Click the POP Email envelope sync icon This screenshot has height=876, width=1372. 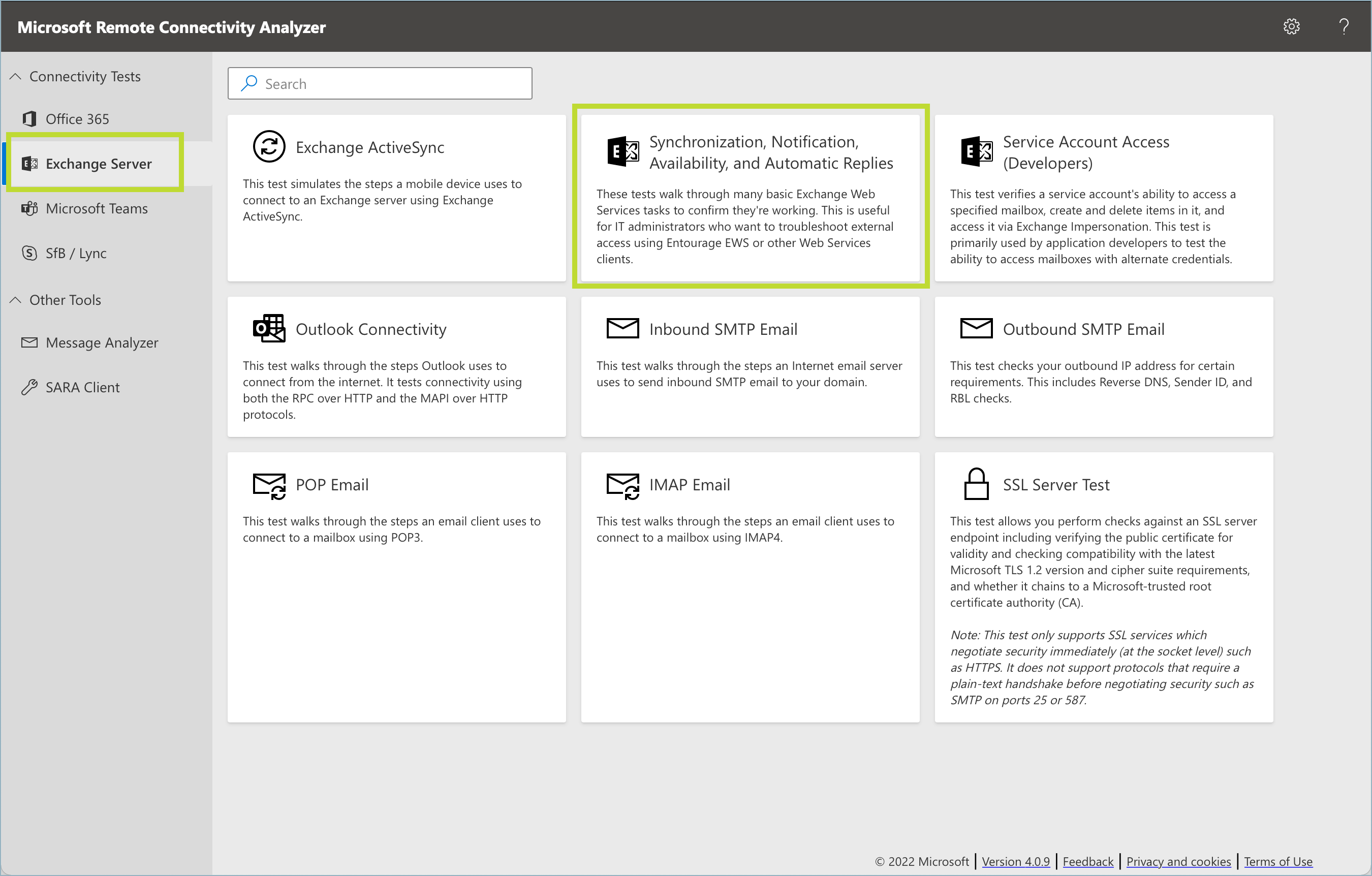pos(269,486)
